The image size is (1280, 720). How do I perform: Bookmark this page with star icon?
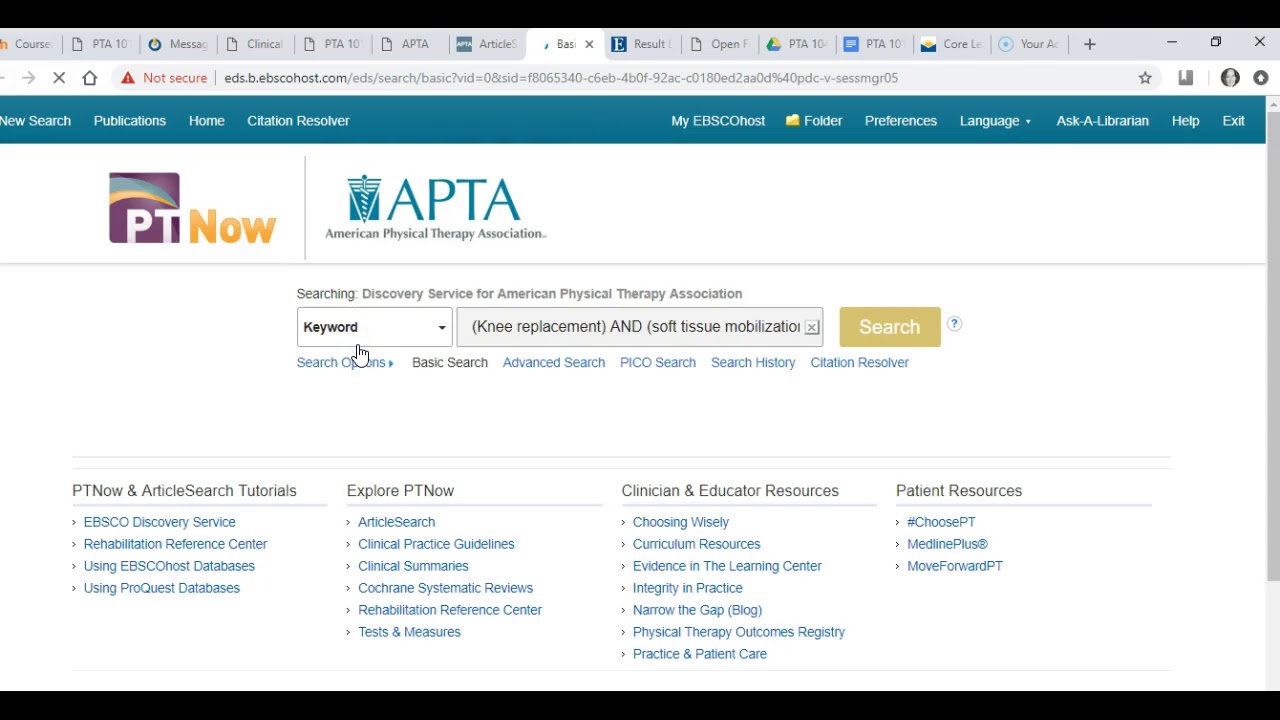click(1145, 78)
